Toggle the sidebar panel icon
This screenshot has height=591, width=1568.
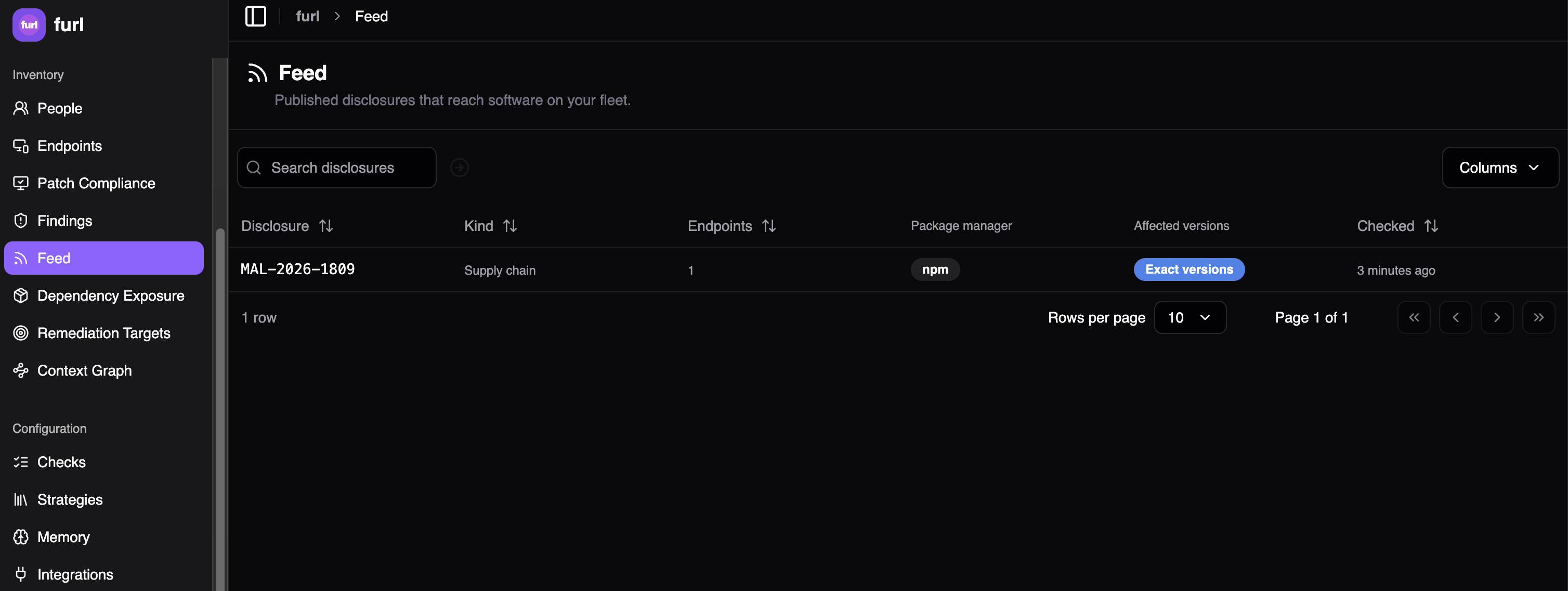pos(255,16)
